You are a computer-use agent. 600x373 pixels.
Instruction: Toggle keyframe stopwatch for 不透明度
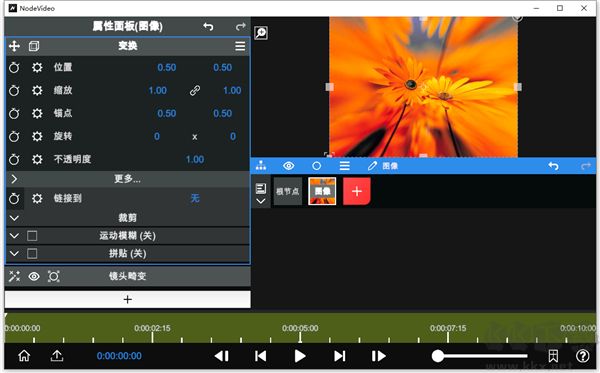pyautogui.click(x=14, y=160)
